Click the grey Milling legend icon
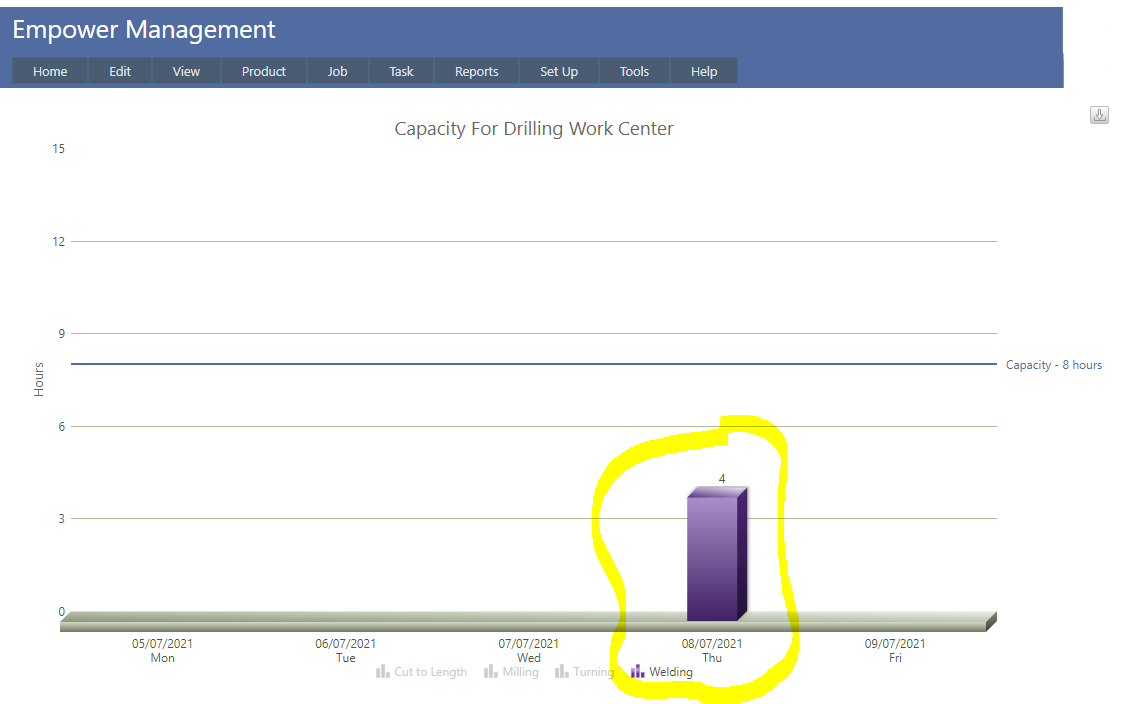 coord(491,671)
